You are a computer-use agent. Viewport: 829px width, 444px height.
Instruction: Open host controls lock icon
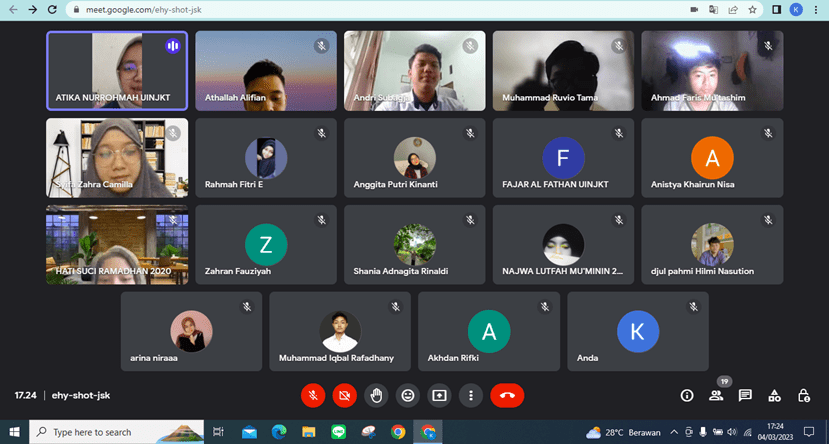(x=803, y=395)
